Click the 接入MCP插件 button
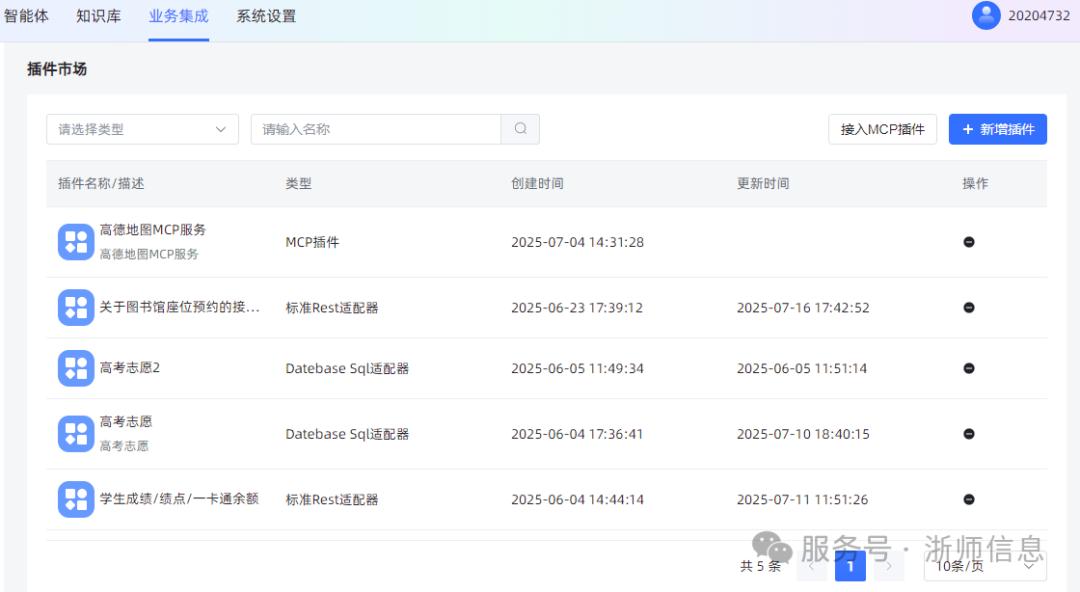The width and height of the screenshot is (1080, 592). point(882,129)
